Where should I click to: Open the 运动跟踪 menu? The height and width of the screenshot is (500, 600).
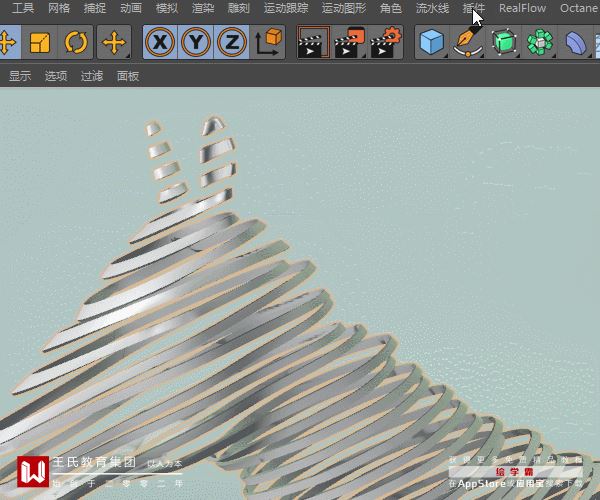[286, 8]
